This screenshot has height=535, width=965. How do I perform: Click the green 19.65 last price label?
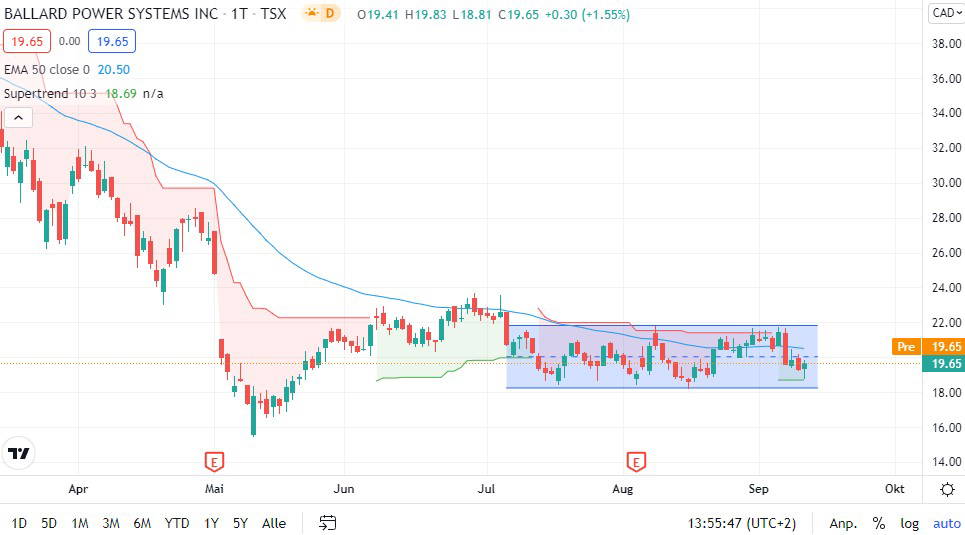tap(943, 363)
